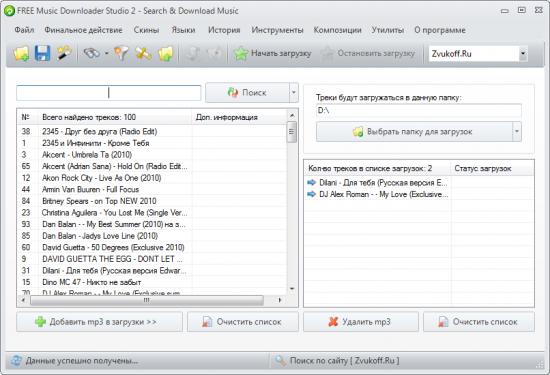Open the Композиции menu
550x375 pixels.
(337, 30)
